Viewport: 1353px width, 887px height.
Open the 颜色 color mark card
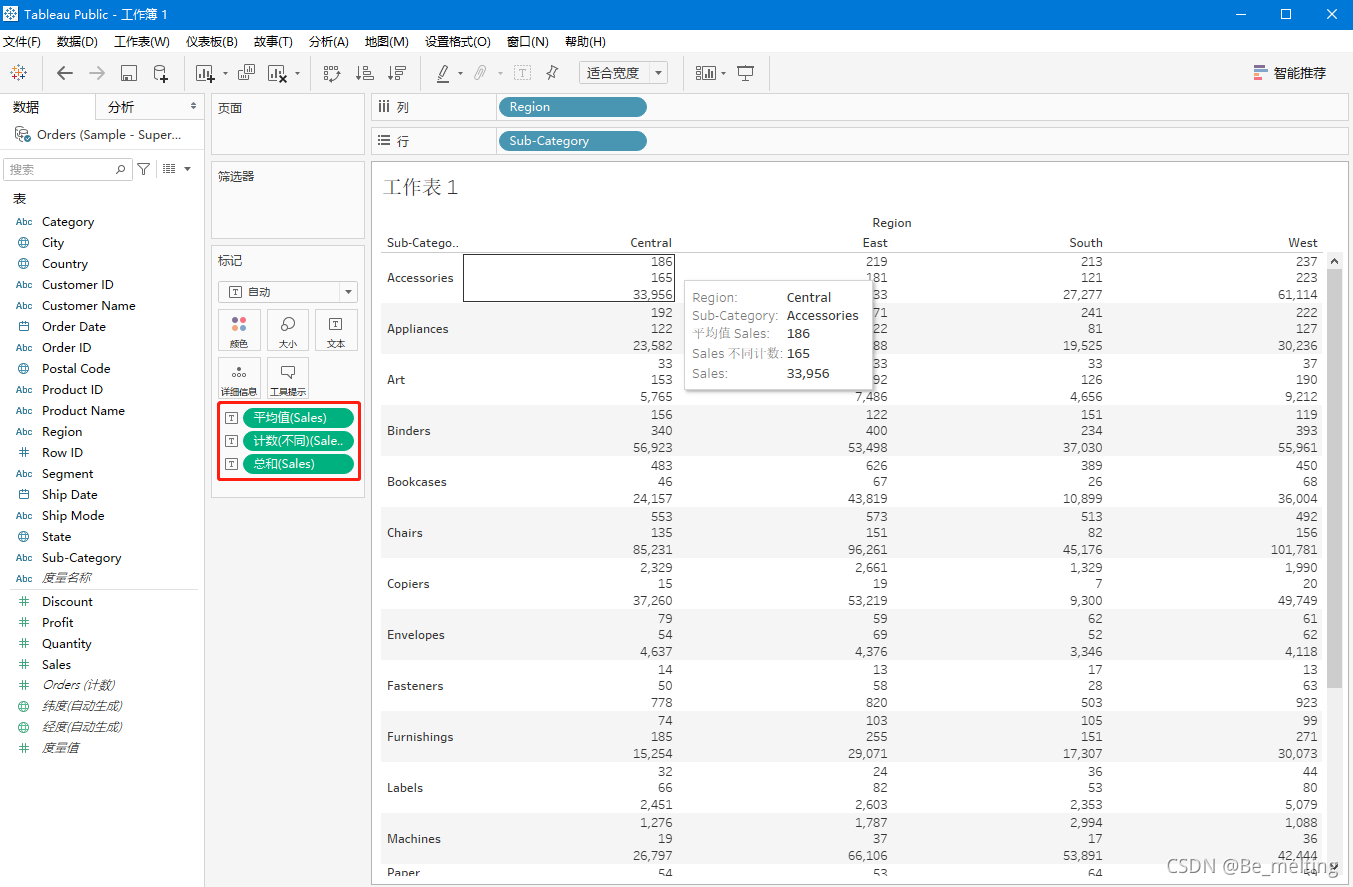(x=239, y=329)
